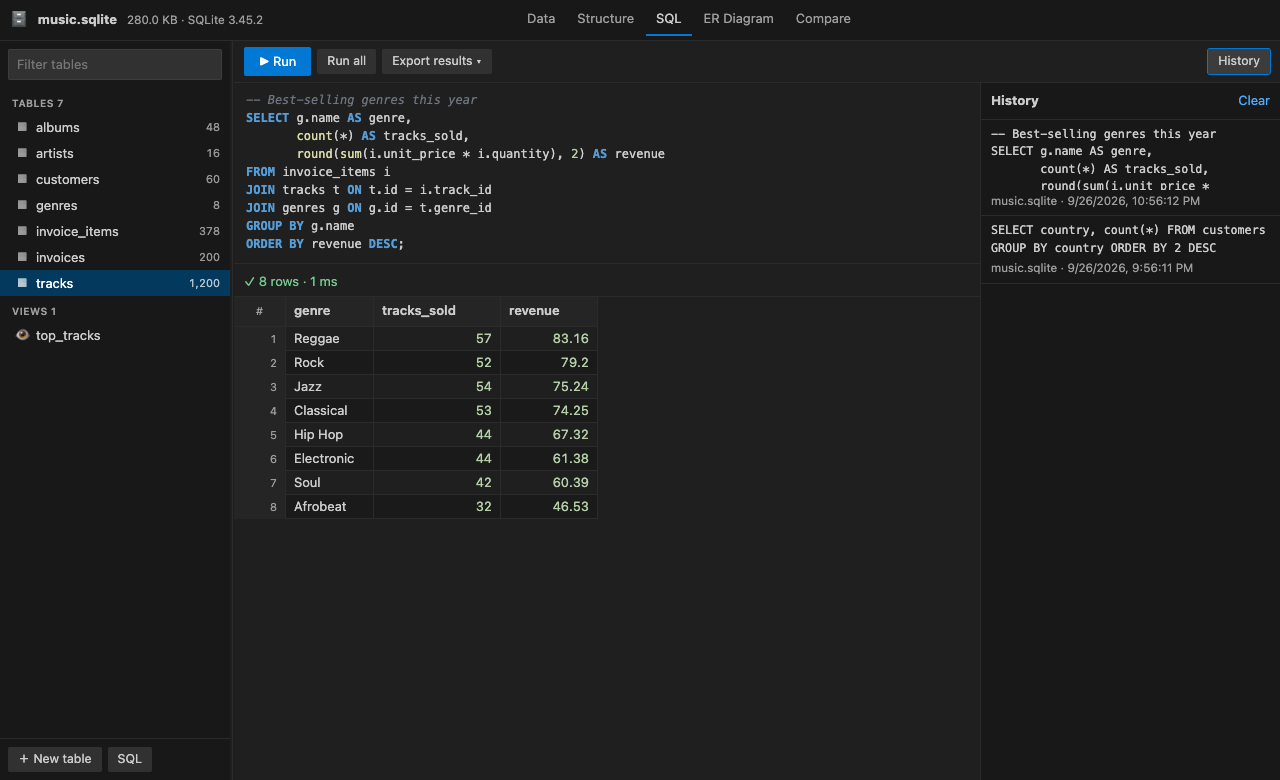Click the tracks table icon
Viewport: 1280px width, 780px height.
[x=22, y=283]
